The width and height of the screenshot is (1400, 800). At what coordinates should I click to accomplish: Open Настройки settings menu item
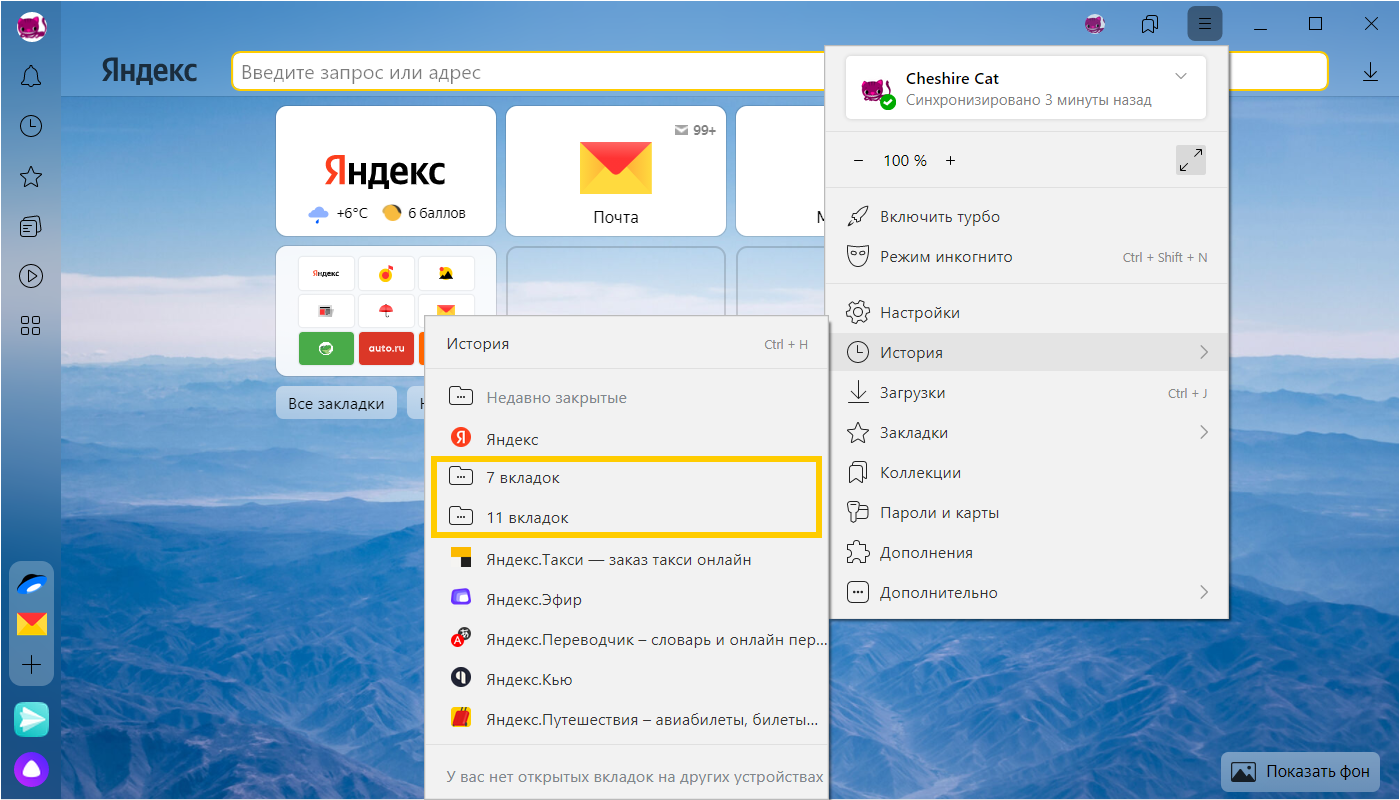pyautogui.click(x=1027, y=313)
